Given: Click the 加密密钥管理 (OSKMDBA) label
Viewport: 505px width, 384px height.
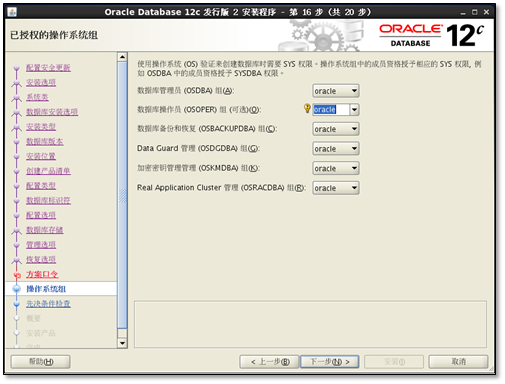Looking at the screenshot, I should [x=198, y=168].
